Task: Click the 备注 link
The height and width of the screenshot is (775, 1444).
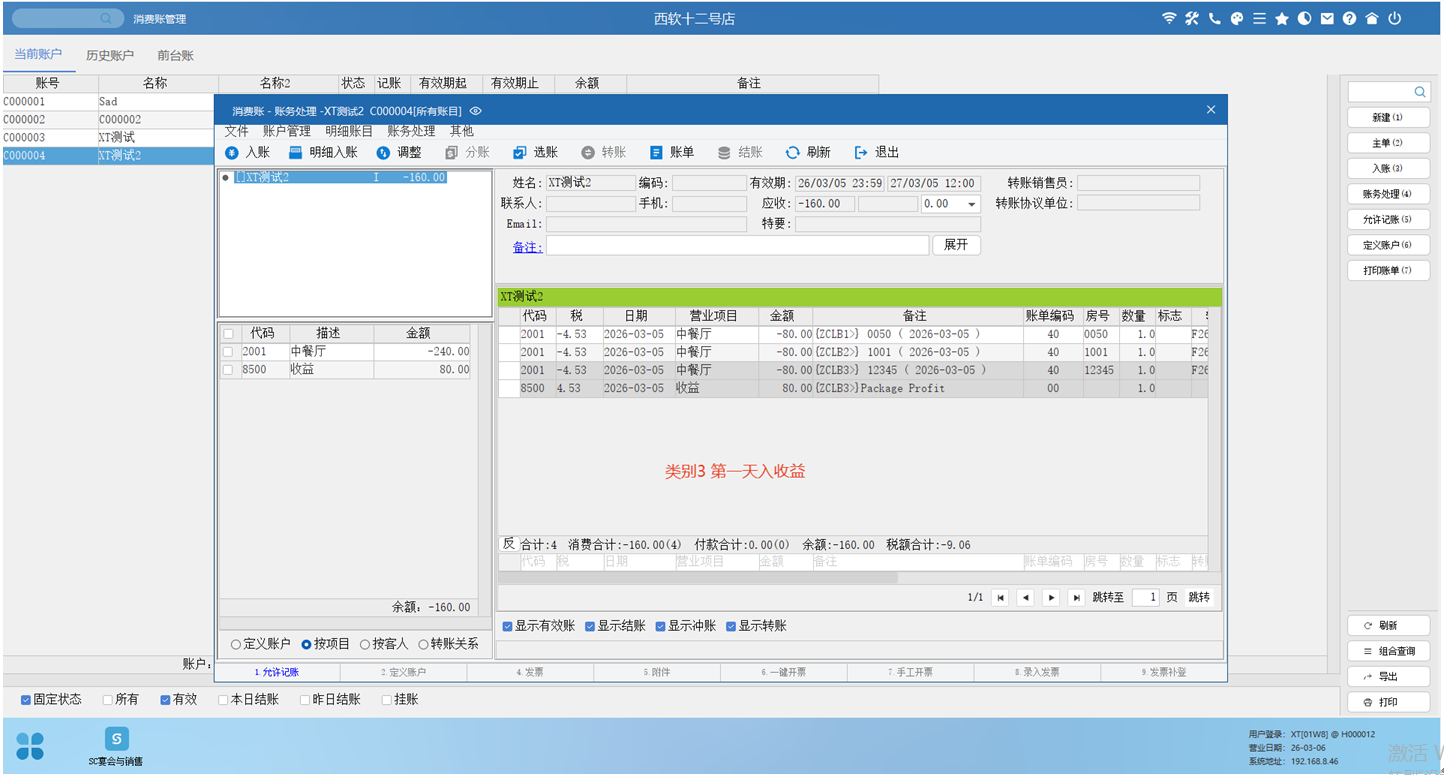Action: tap(527, 247)
